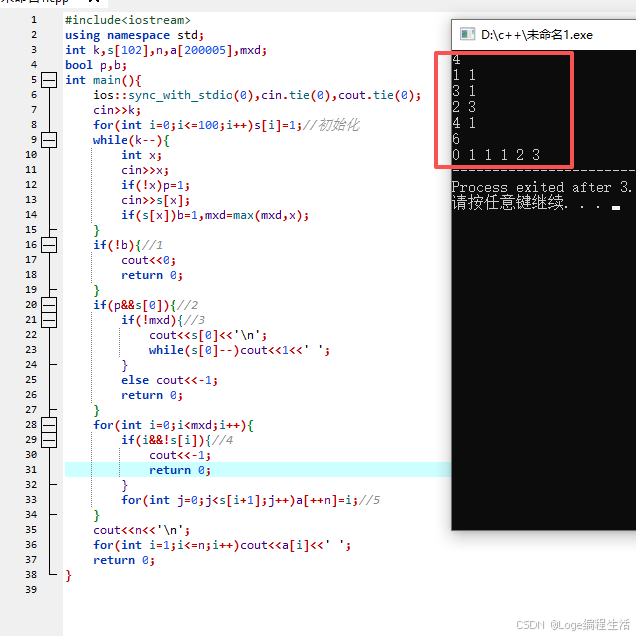Collapse the if(p&&s[0]) fold marker at line 20

point(49,305)
